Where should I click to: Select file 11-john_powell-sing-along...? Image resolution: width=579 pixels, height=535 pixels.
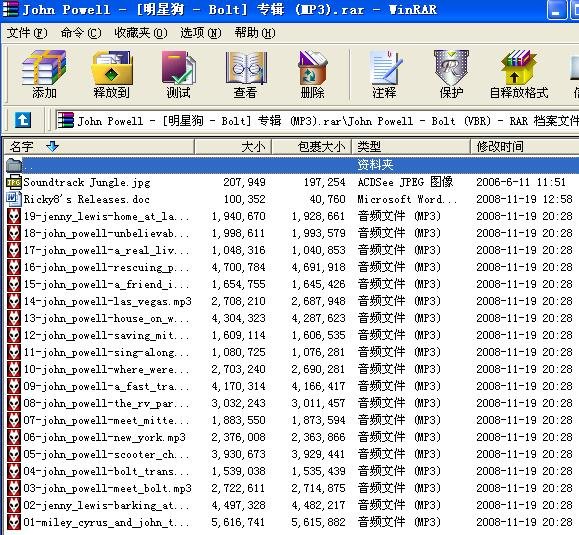[106, 352]
